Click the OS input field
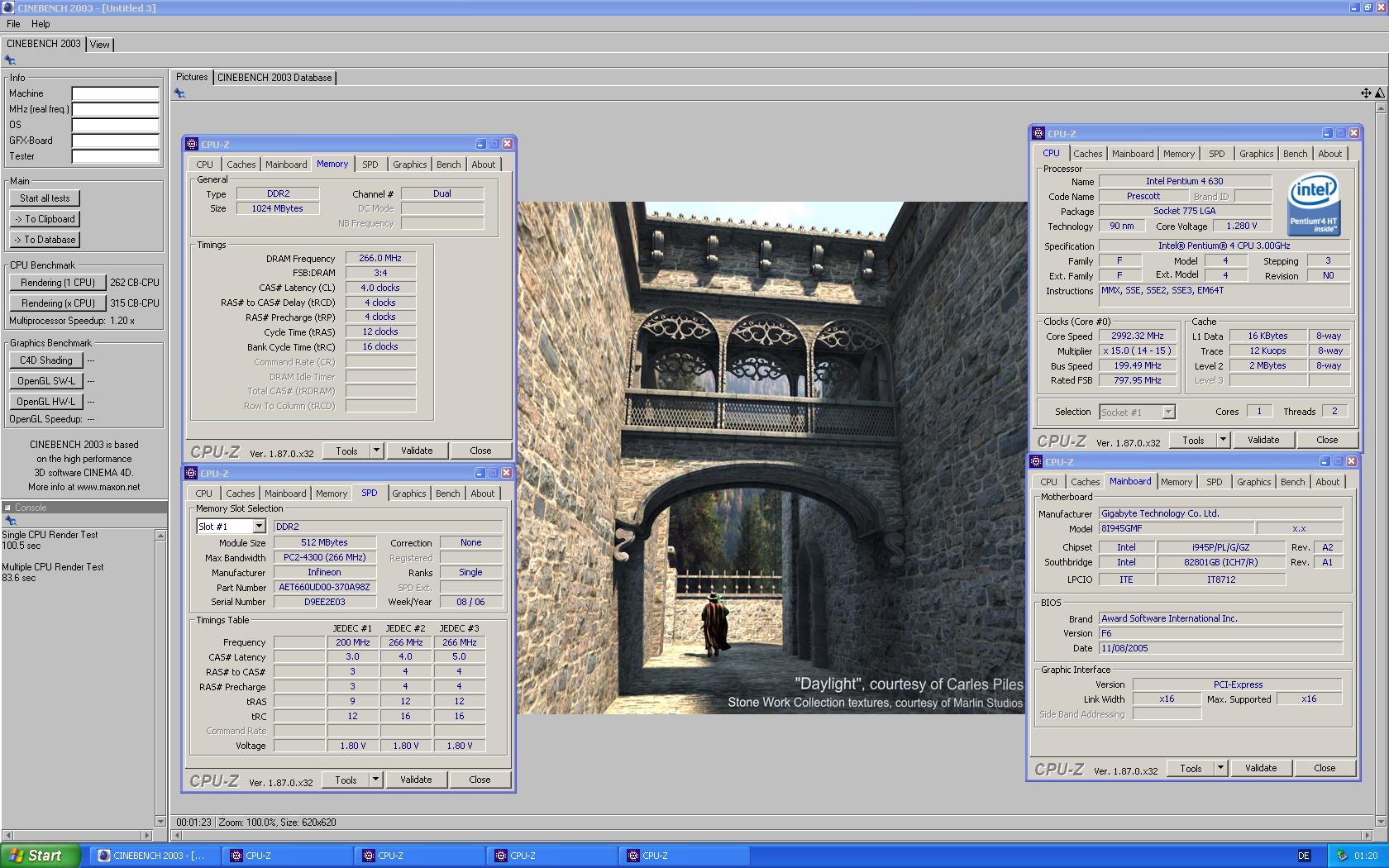1389x868 pixels. tap(115, 125)
